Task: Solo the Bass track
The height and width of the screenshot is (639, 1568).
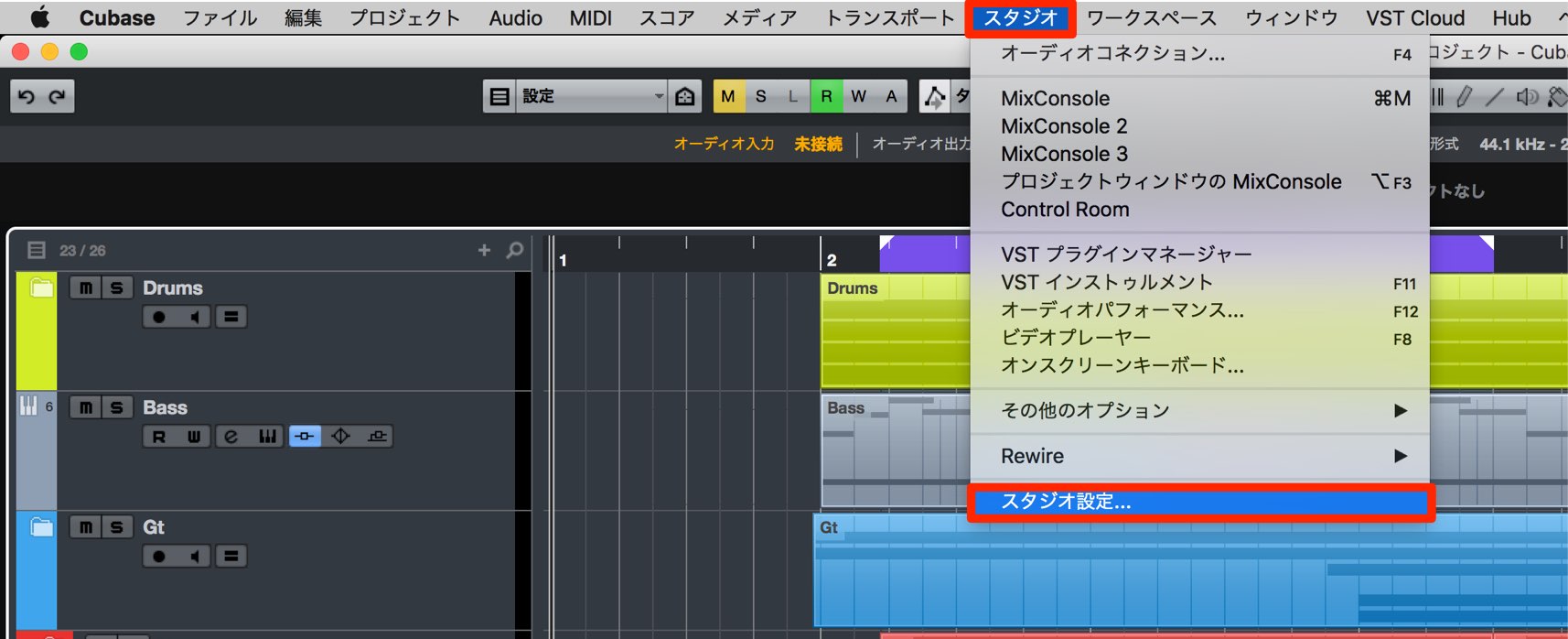Action: point(117,407)
